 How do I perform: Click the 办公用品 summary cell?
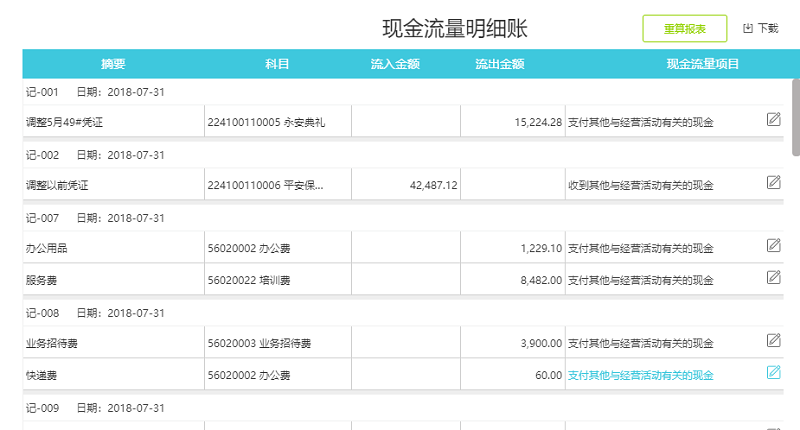pyautogui.click(x=114, y=248)
